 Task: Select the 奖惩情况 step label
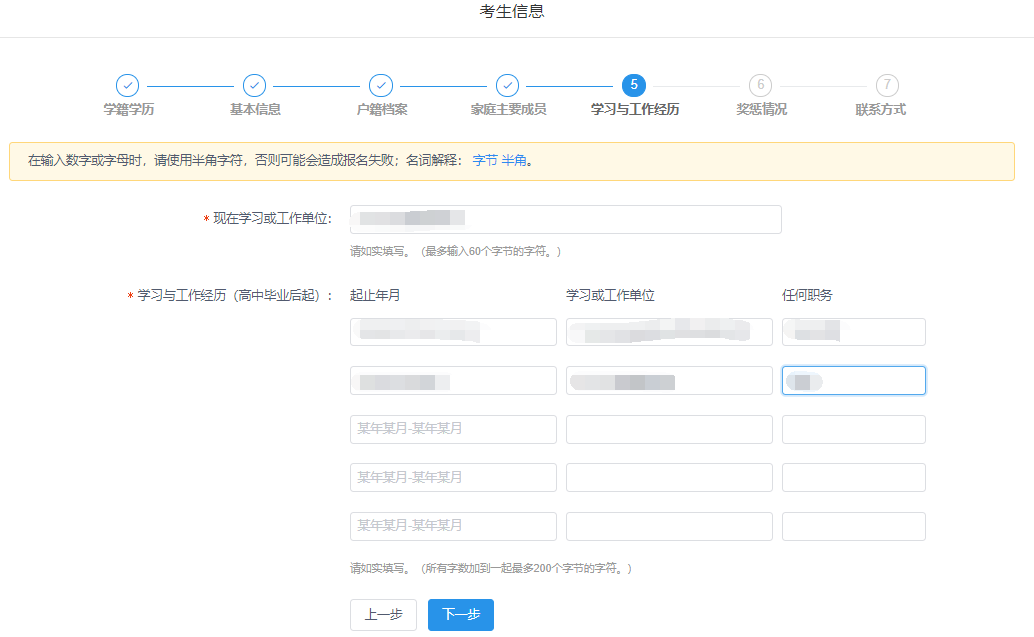coord(761,110)
